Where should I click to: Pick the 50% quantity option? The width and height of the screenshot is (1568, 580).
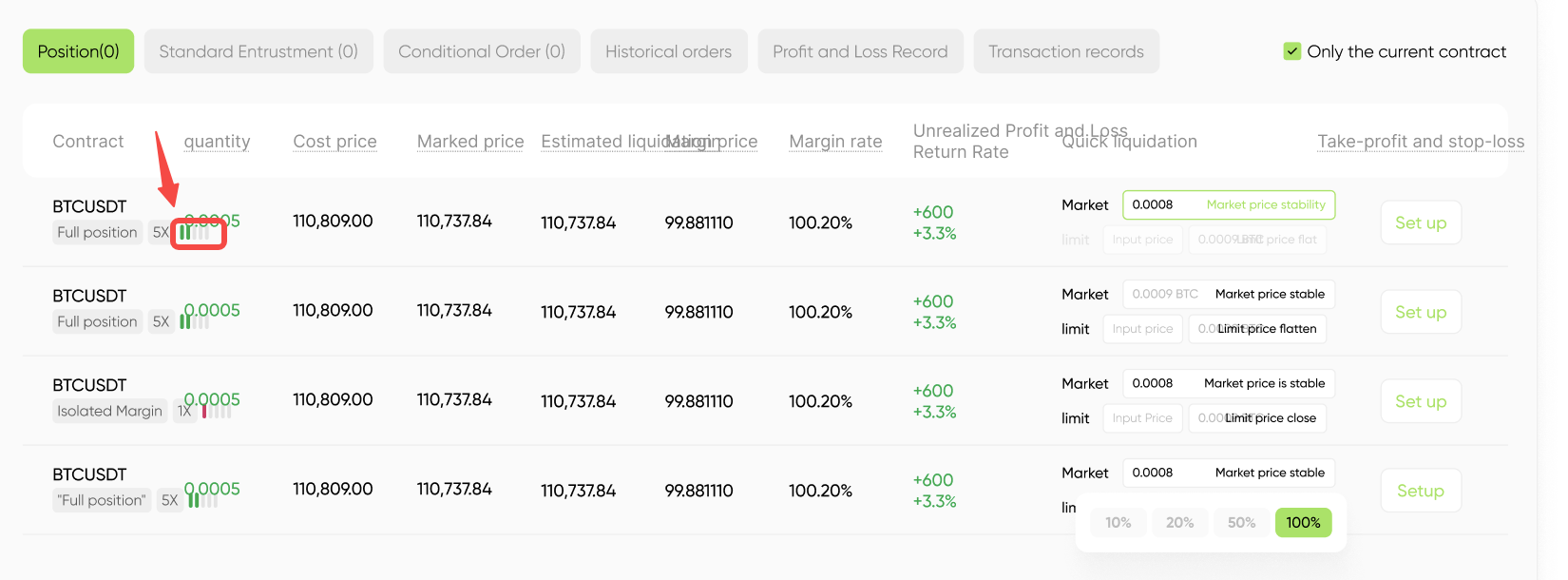coord(1241,522)
